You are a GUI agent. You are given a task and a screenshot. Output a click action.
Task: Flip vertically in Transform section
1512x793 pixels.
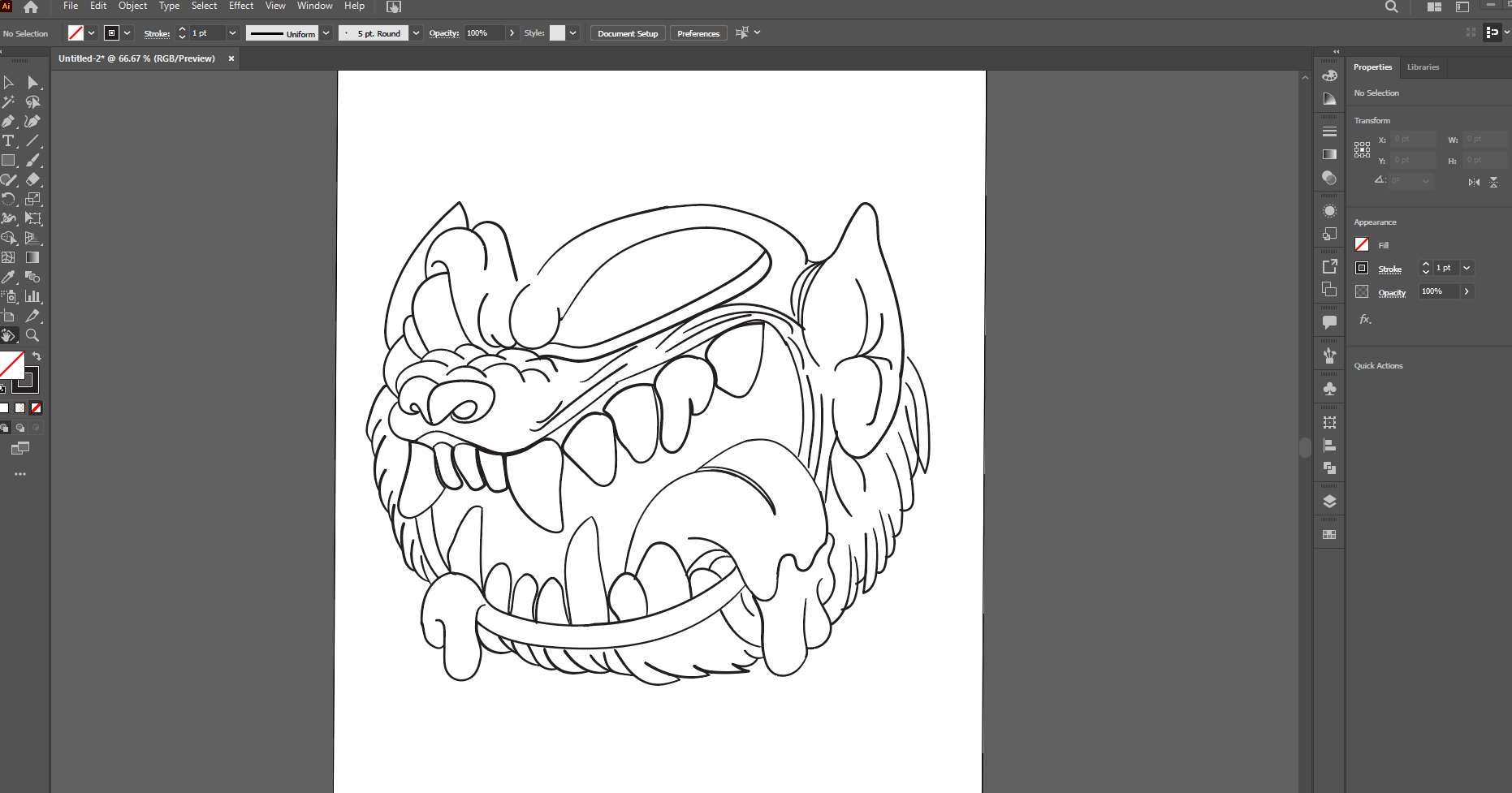1493,183
